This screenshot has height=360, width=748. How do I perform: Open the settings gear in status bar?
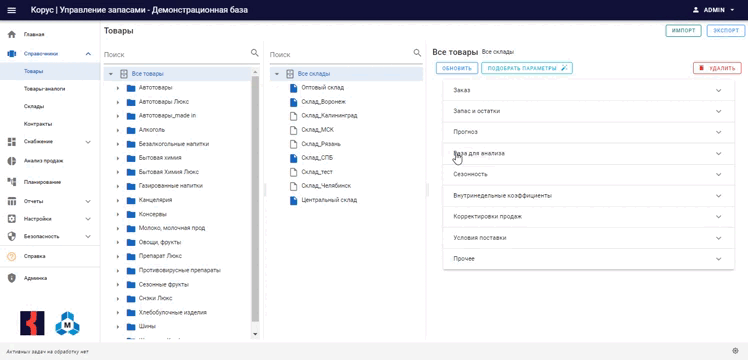pos(735,351)
